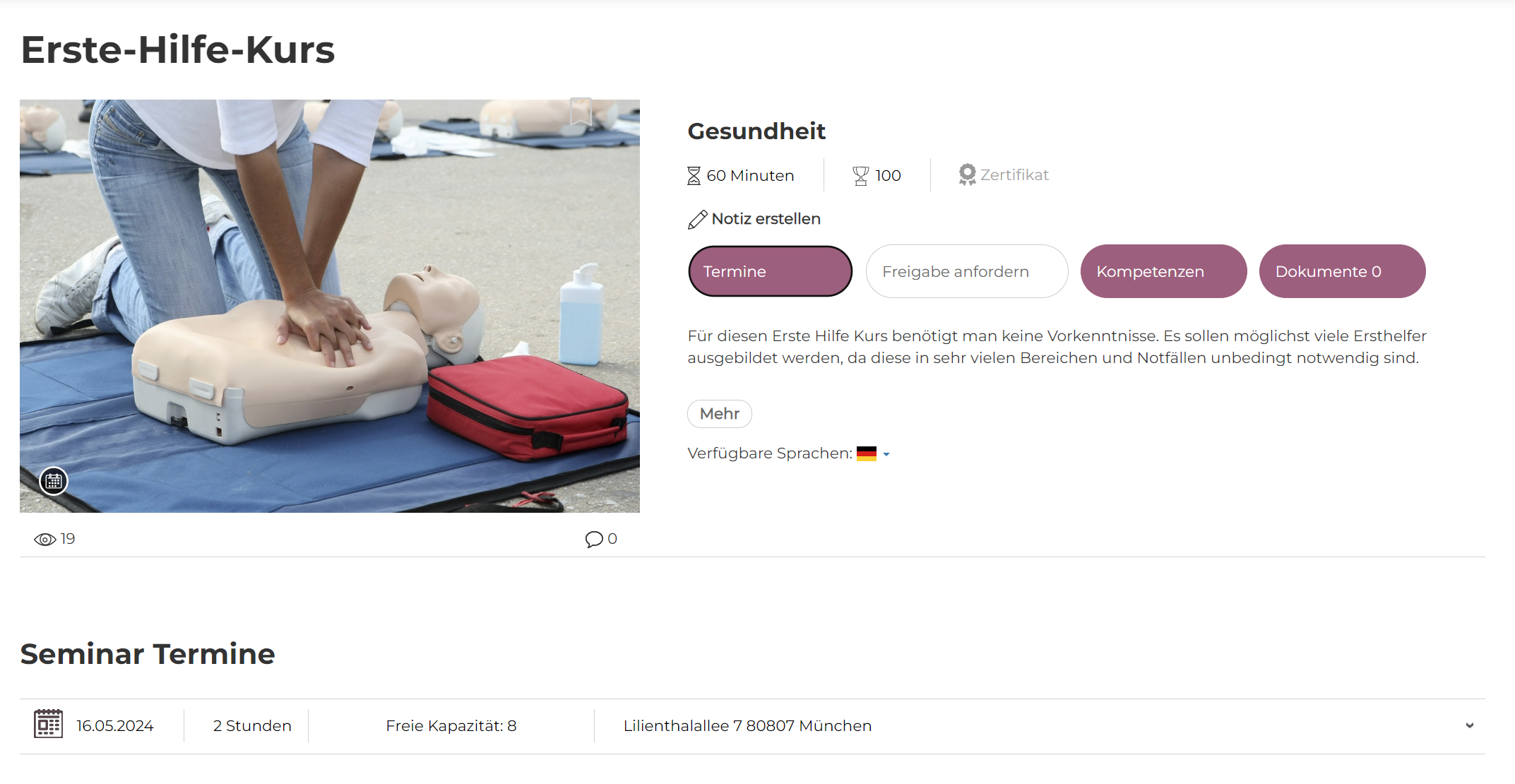Click the eye views icon
Screen dimensions: 1515x784
44,540
